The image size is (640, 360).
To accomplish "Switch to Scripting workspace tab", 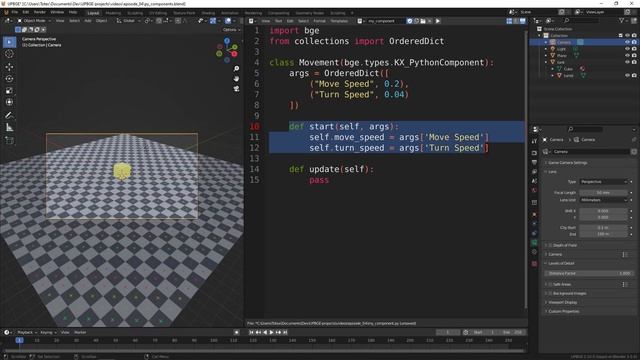I will (x=338, y=13).
